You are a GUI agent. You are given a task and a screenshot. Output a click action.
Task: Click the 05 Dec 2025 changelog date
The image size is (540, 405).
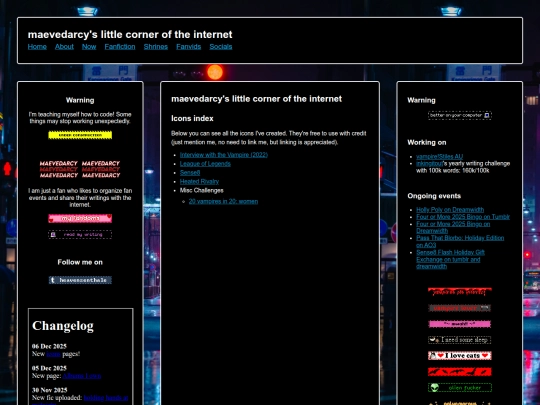click(x=49, y=368)
